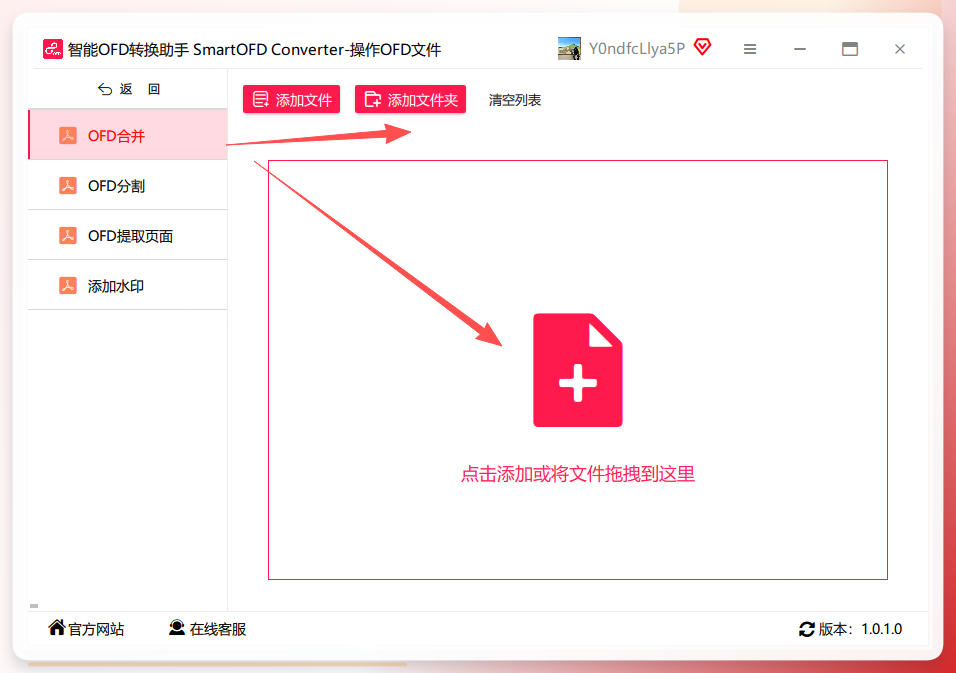Click the version number 1.0.1.0
The height and width of the screenshot is (673, 956).
pos(881,629)
